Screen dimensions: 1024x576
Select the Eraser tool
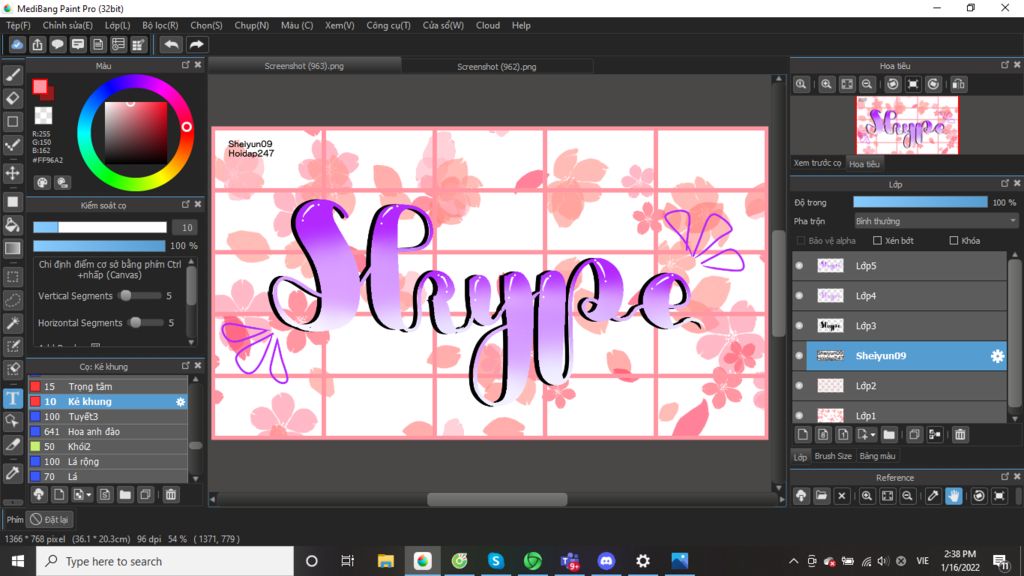click(x=12, y=98)
